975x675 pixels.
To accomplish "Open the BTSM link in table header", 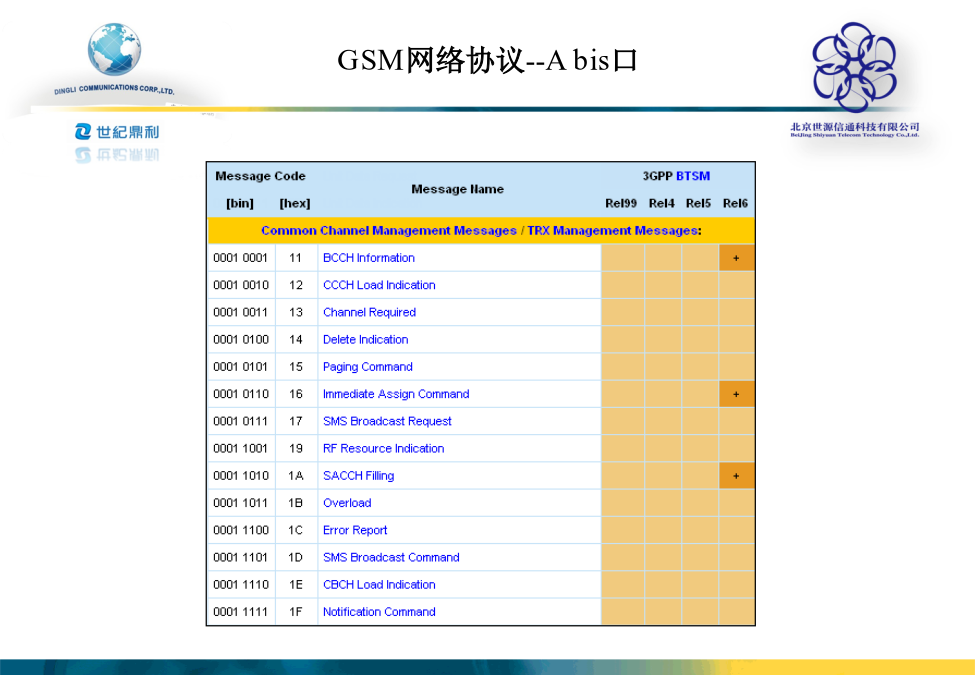I will tap(693, 176).
